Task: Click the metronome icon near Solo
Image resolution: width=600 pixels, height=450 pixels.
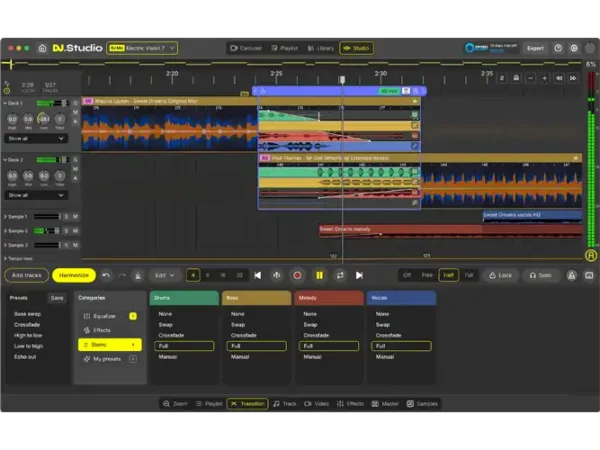Action: pos(571,275)
